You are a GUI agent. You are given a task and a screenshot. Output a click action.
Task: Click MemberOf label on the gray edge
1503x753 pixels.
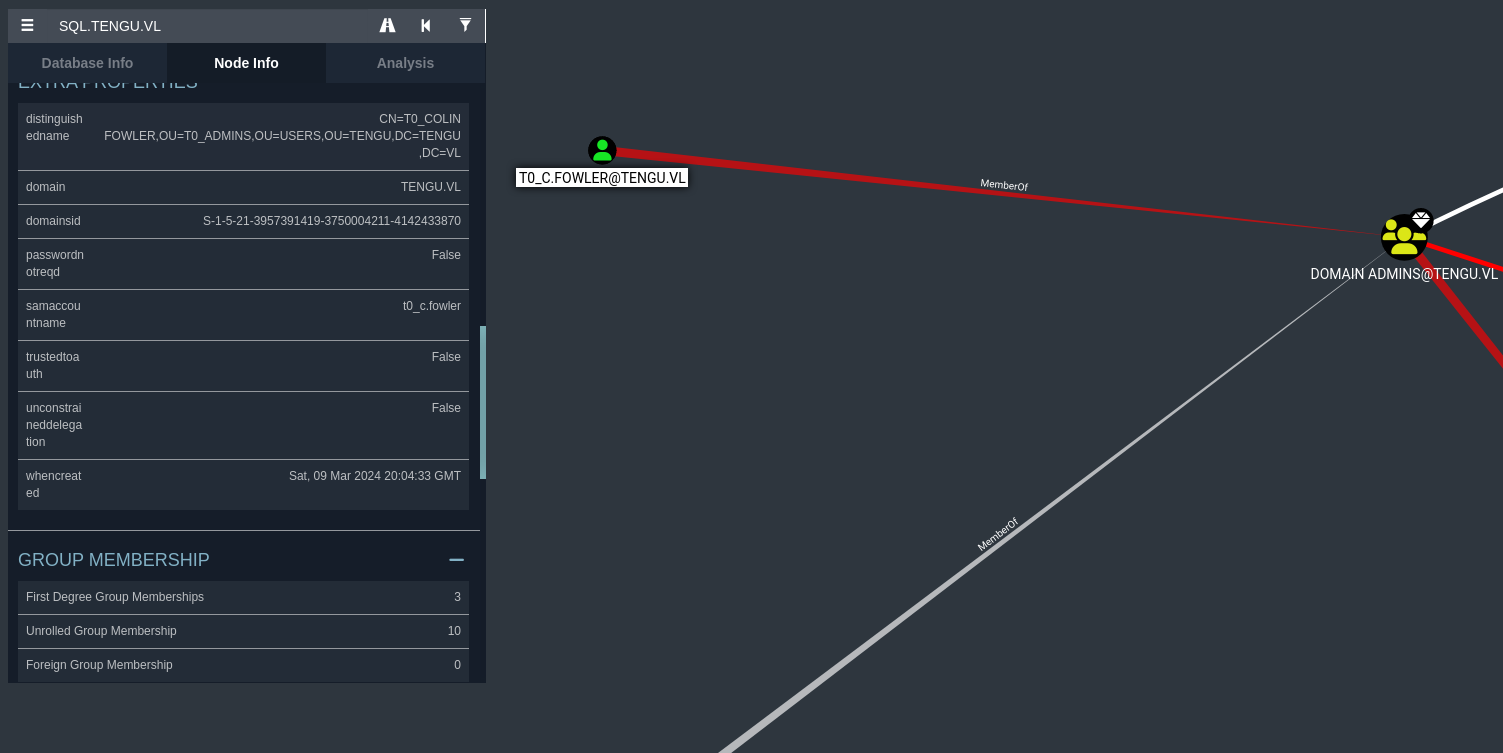pyautogui.click(x=997, y=534)
